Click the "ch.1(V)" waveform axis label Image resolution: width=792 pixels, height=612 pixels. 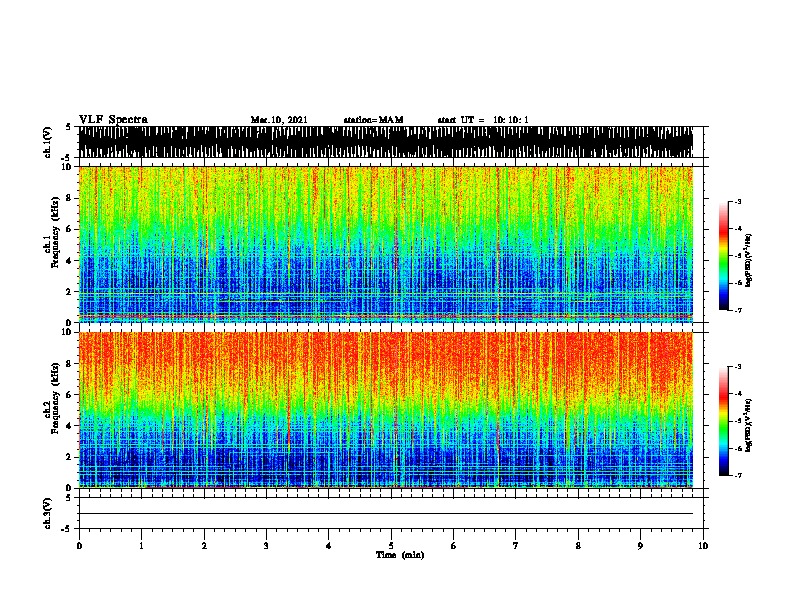coord(48,142)
